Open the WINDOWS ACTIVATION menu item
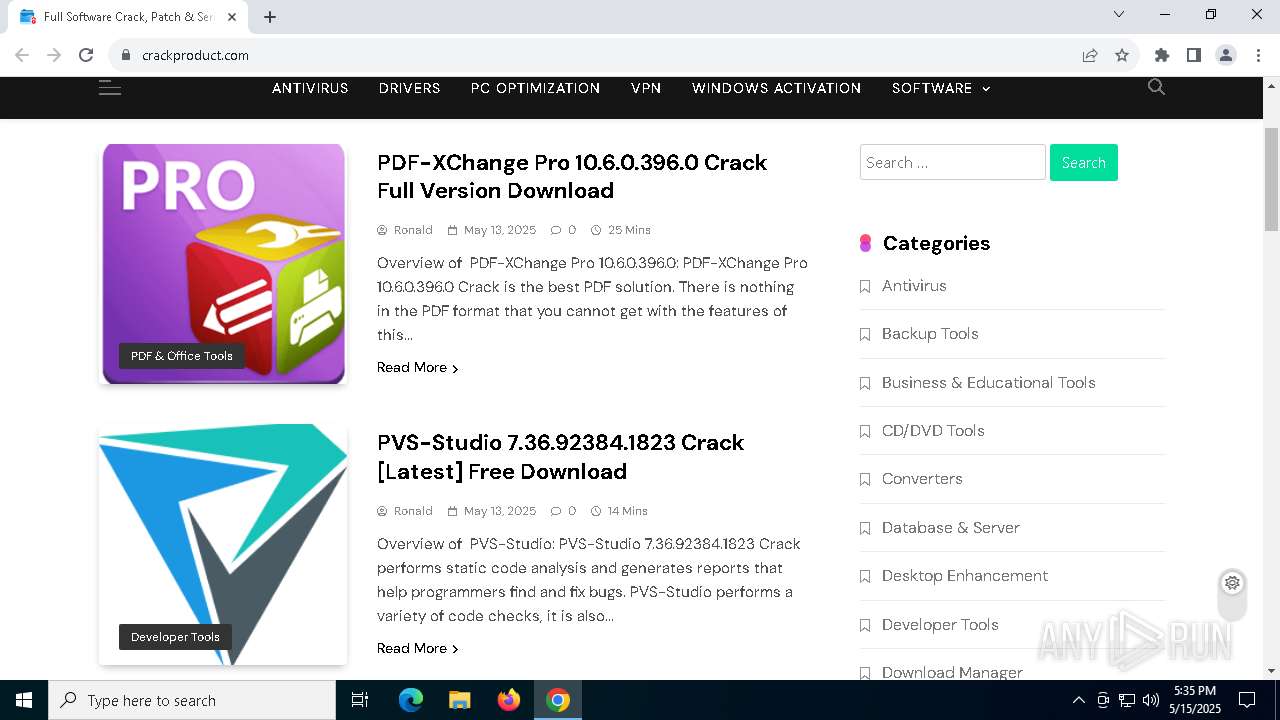Image resolution: width=1280 pixels, height=720 pixels. click(776, 88)
